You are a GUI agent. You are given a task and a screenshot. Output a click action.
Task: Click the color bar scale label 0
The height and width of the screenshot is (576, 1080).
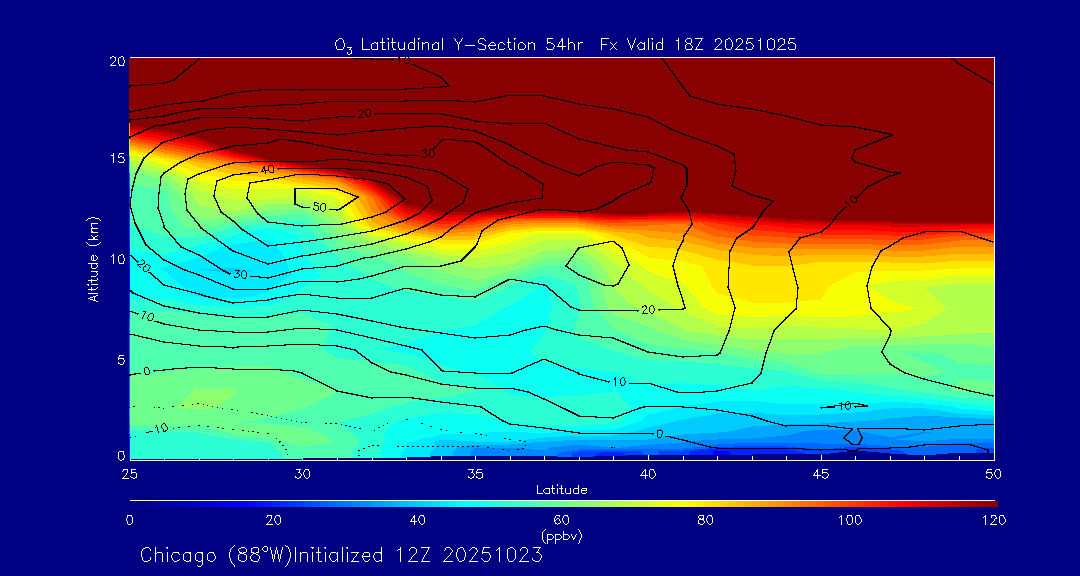coord(129,520)
